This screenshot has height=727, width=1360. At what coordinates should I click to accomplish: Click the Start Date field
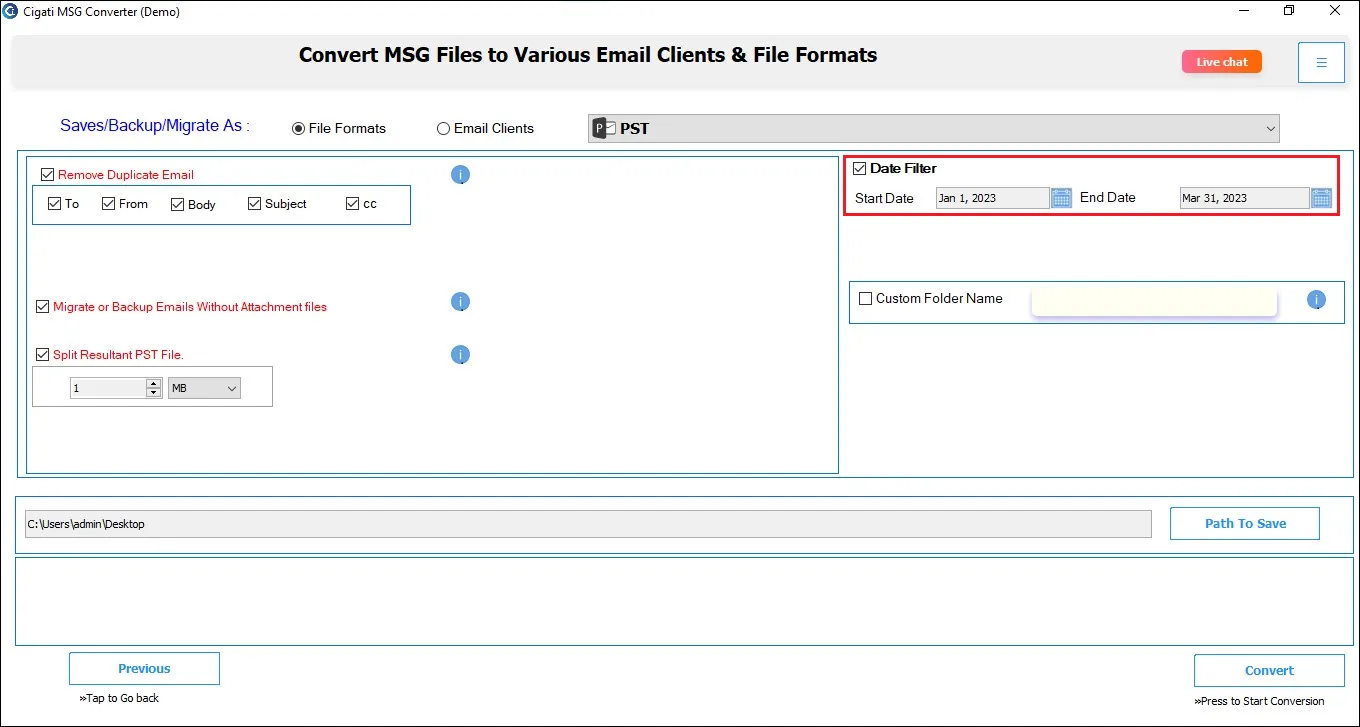tap(992, 198)
